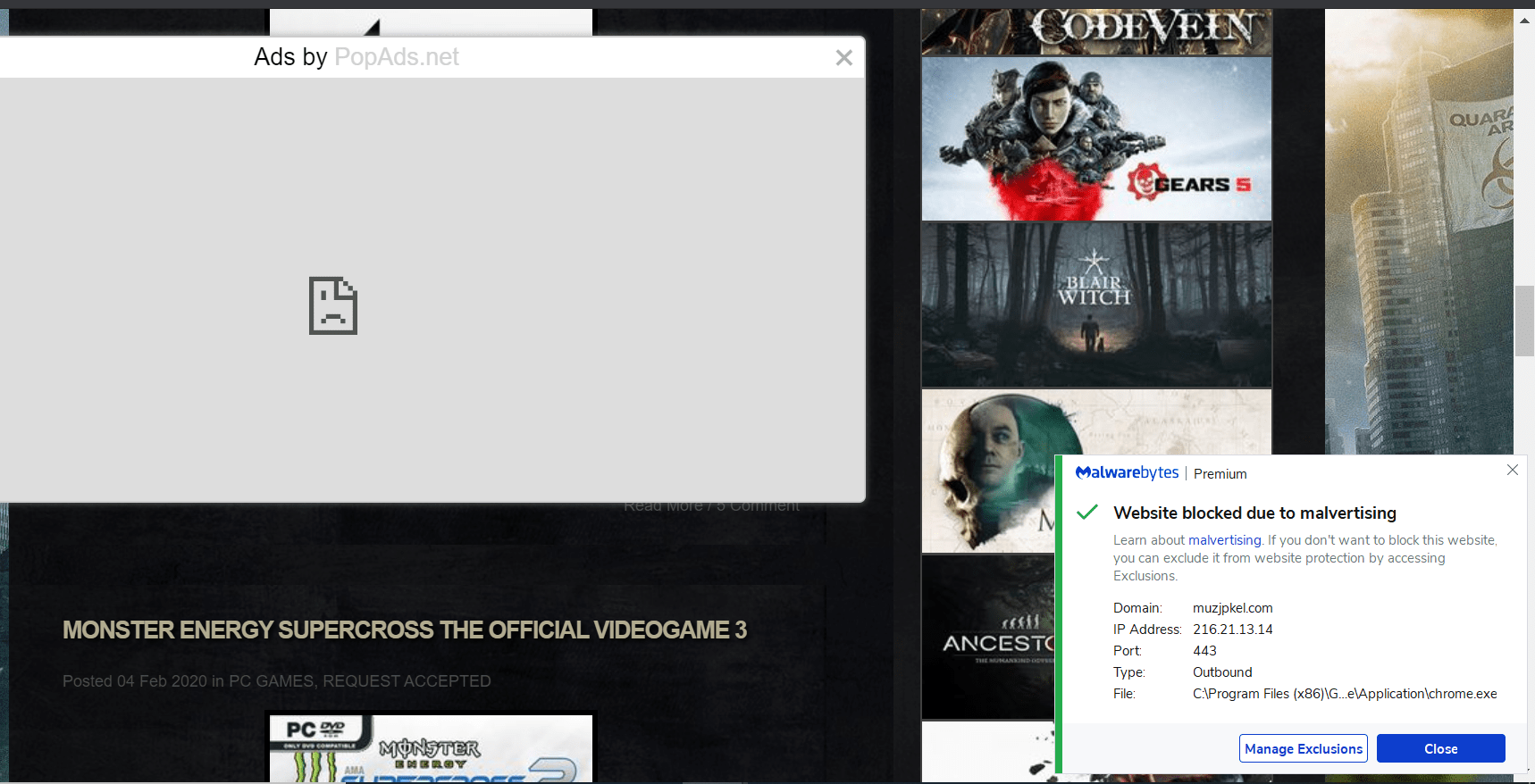1535x784 pixels.
Task: Click Manage Exclusions in Malwarebytes popup
Action: click(x=1304, y=748)
